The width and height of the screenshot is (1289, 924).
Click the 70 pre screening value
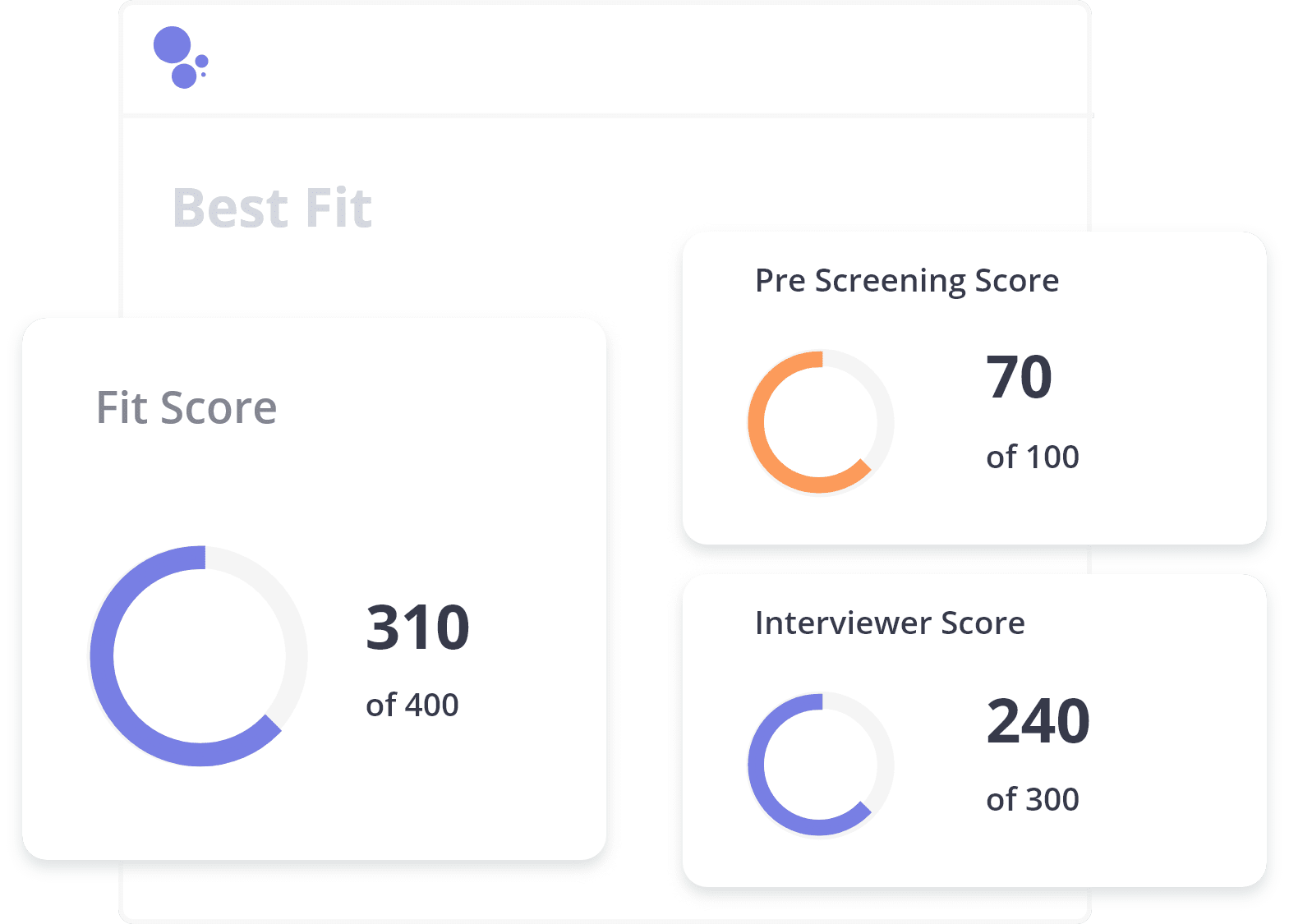[x=1019, y=377]
